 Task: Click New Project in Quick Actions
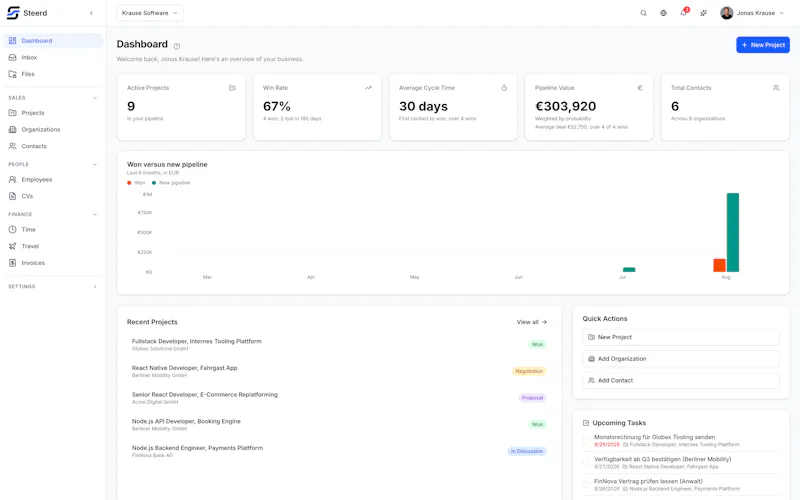pyautogui.click(x=681, y=337)
